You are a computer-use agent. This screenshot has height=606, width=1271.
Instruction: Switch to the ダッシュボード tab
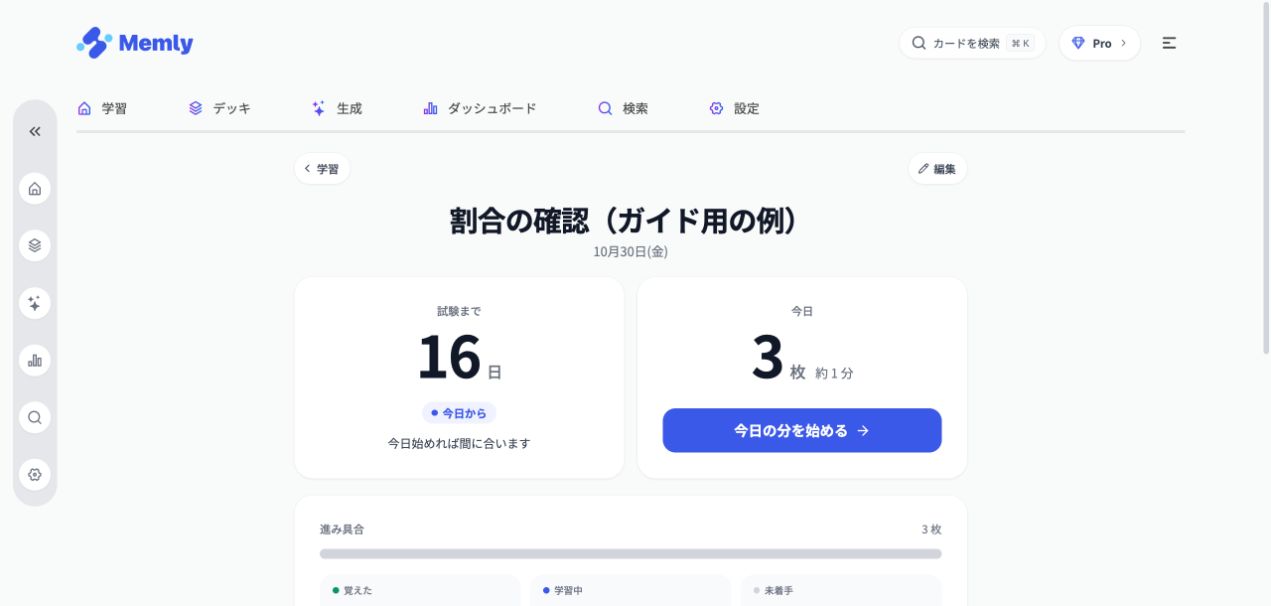click(x=480, y=108)
